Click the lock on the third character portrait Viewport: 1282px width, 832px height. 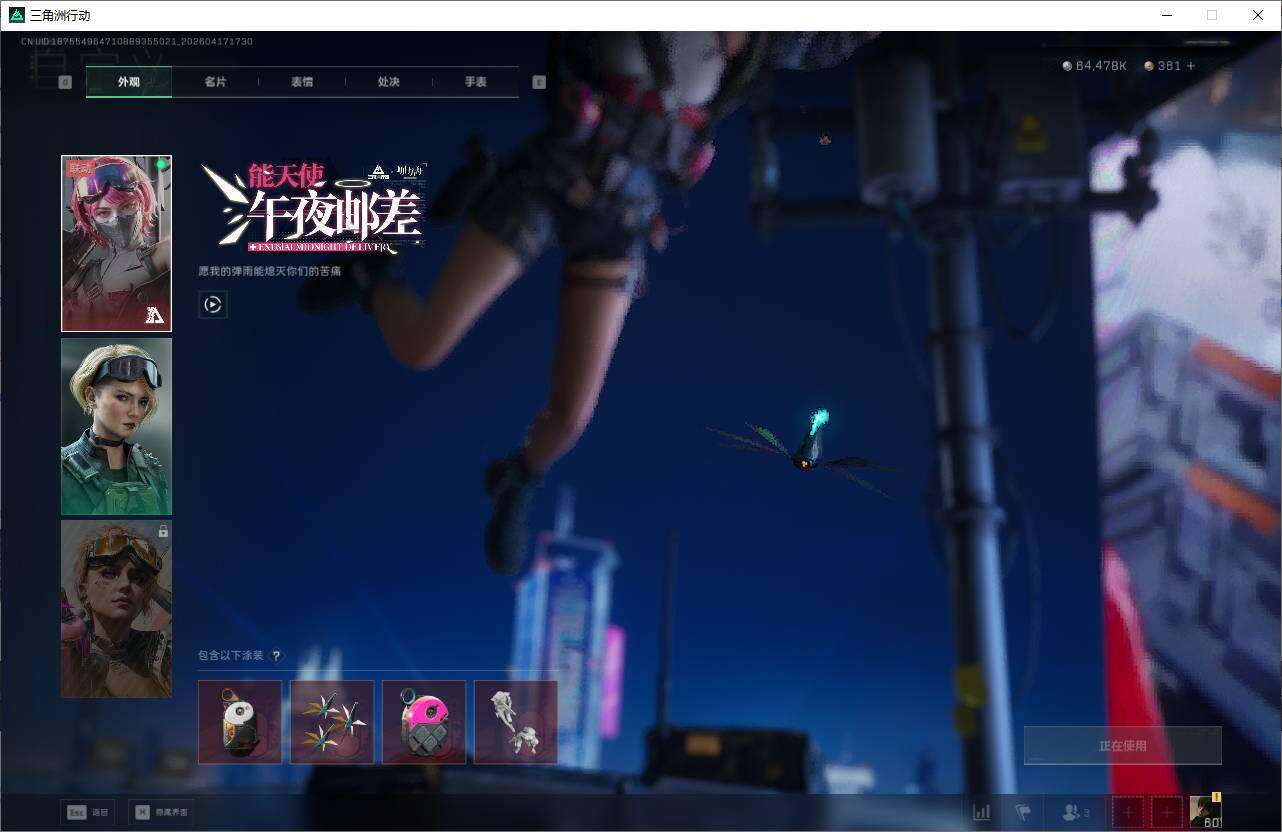[163, 532]
